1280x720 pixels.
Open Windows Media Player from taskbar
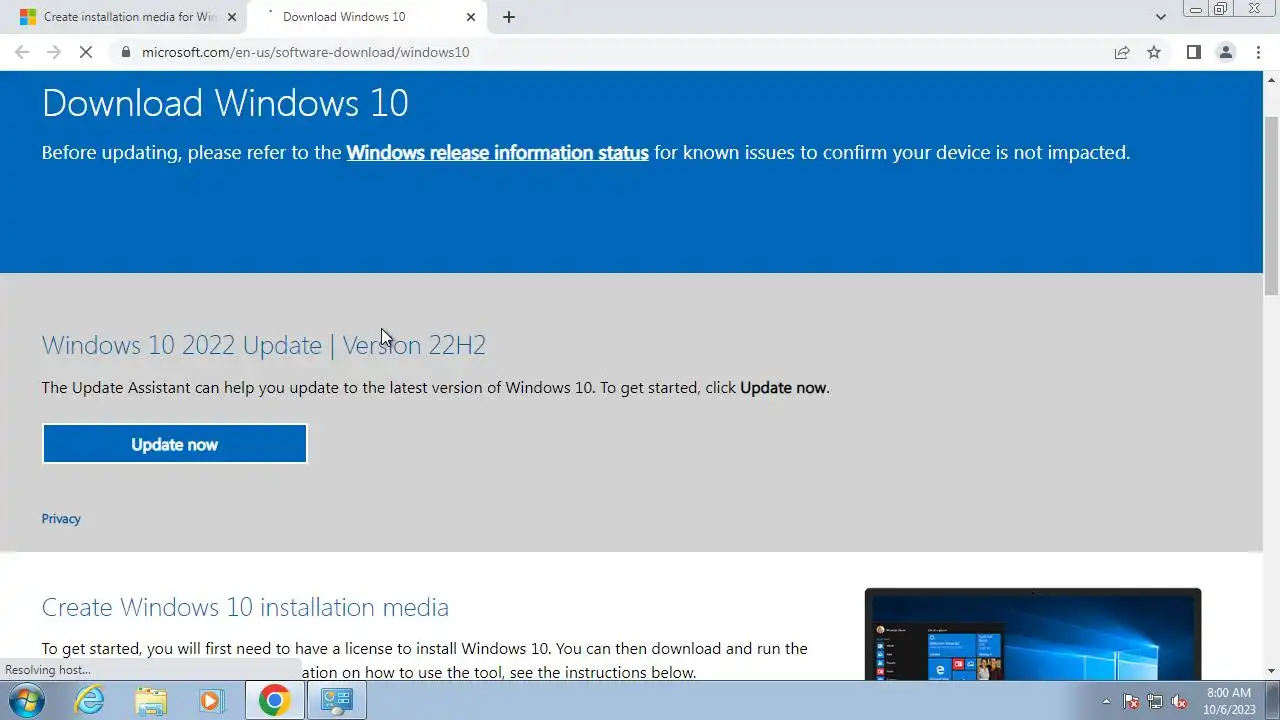point(212,700)
